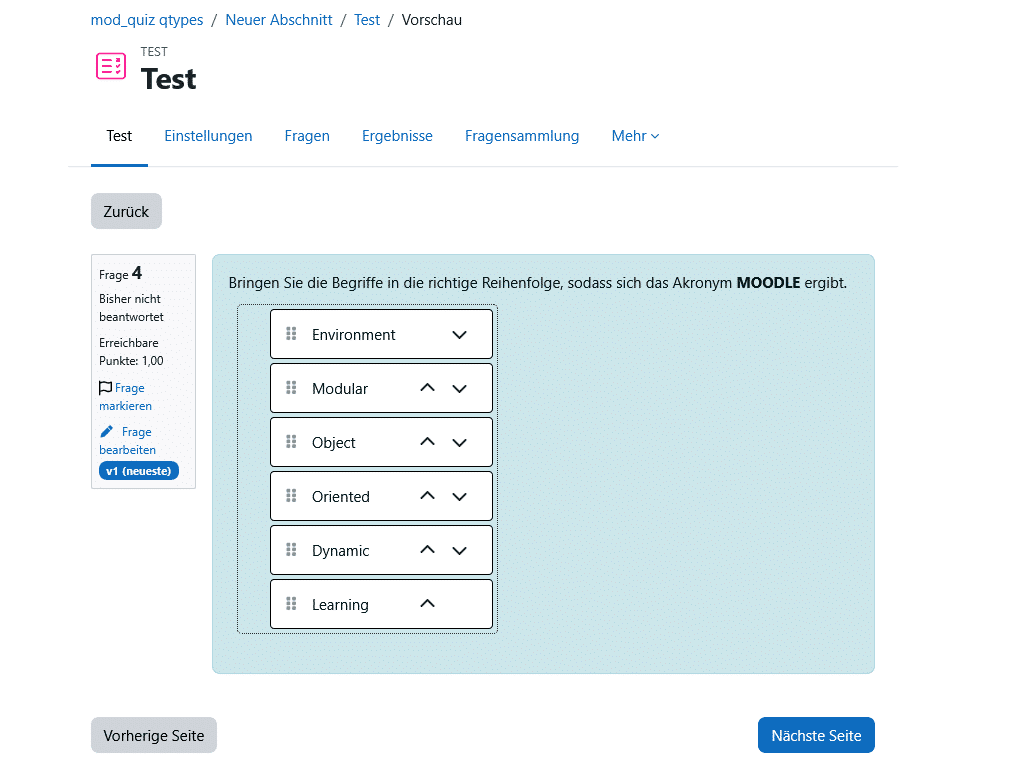Screen dimensions: 1030x773
Task: Select the Oriented item text
Action: click(341, 497)
